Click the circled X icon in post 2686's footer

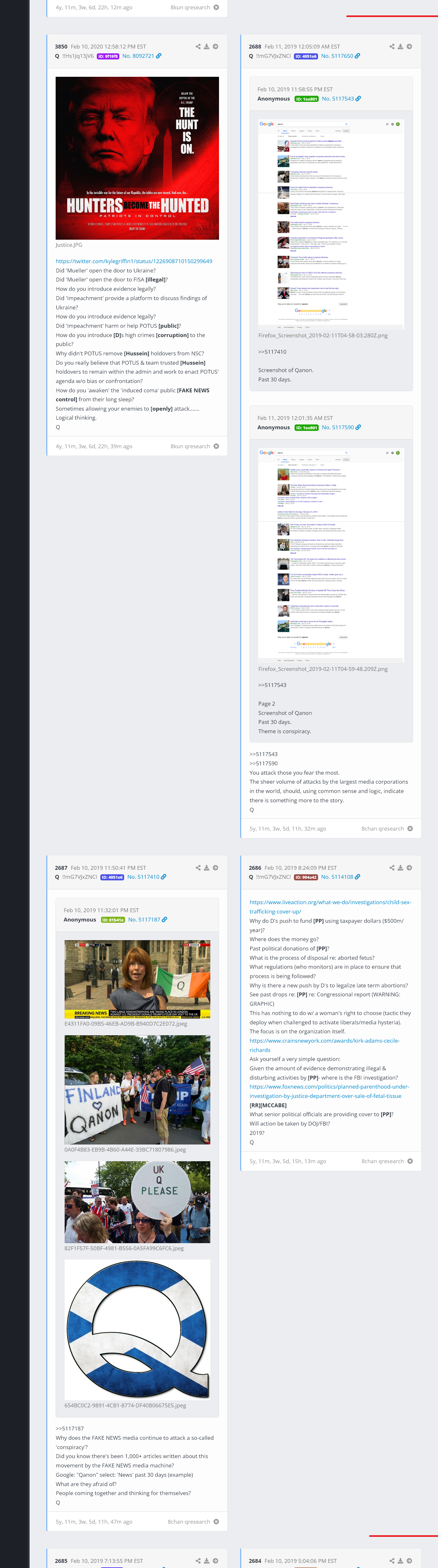click(410, 1161)
